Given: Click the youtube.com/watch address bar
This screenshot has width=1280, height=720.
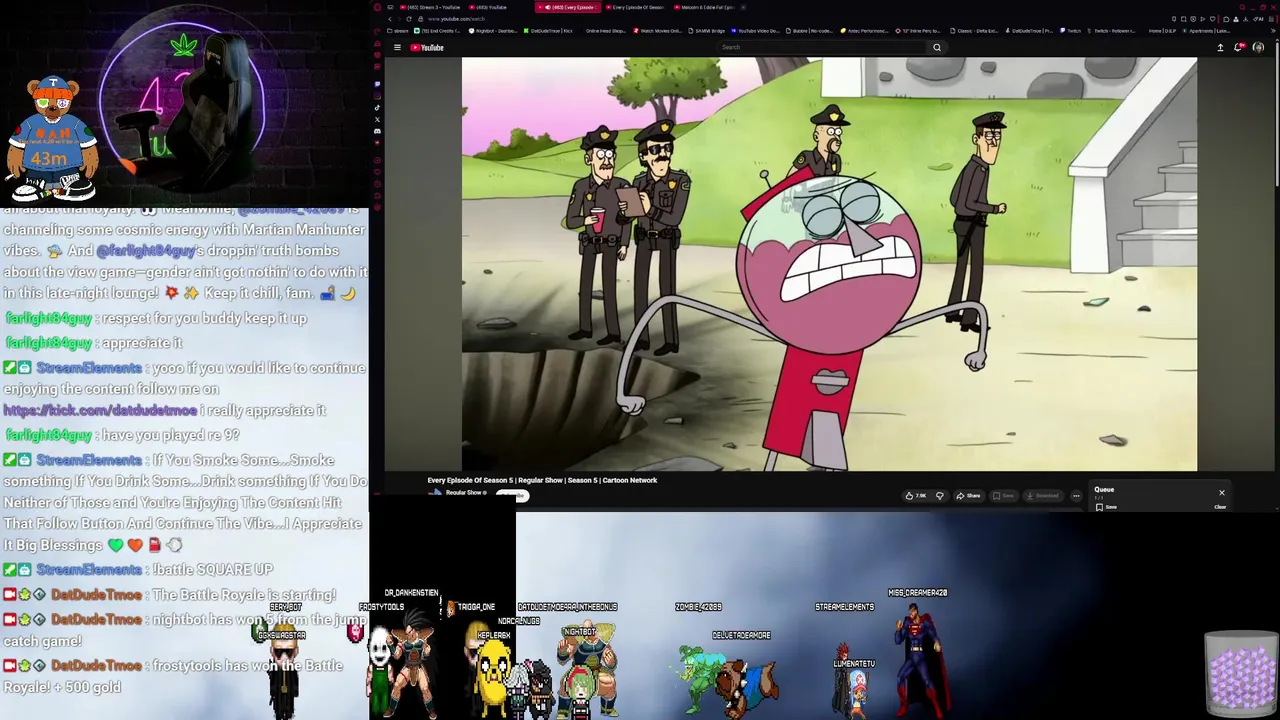Looking at the screenshot, I should tap(456, 19).
